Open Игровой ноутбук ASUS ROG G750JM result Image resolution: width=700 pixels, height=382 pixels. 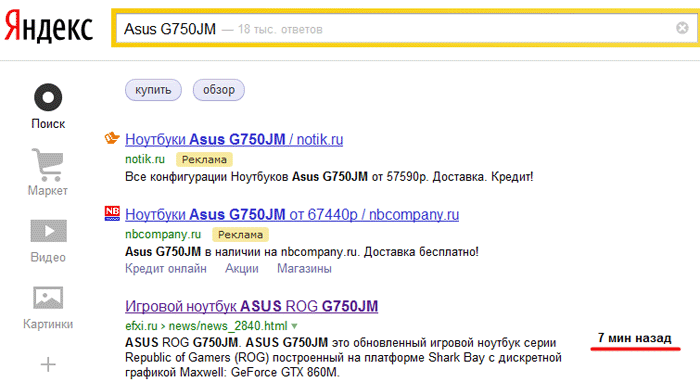(x=251, y=306)
